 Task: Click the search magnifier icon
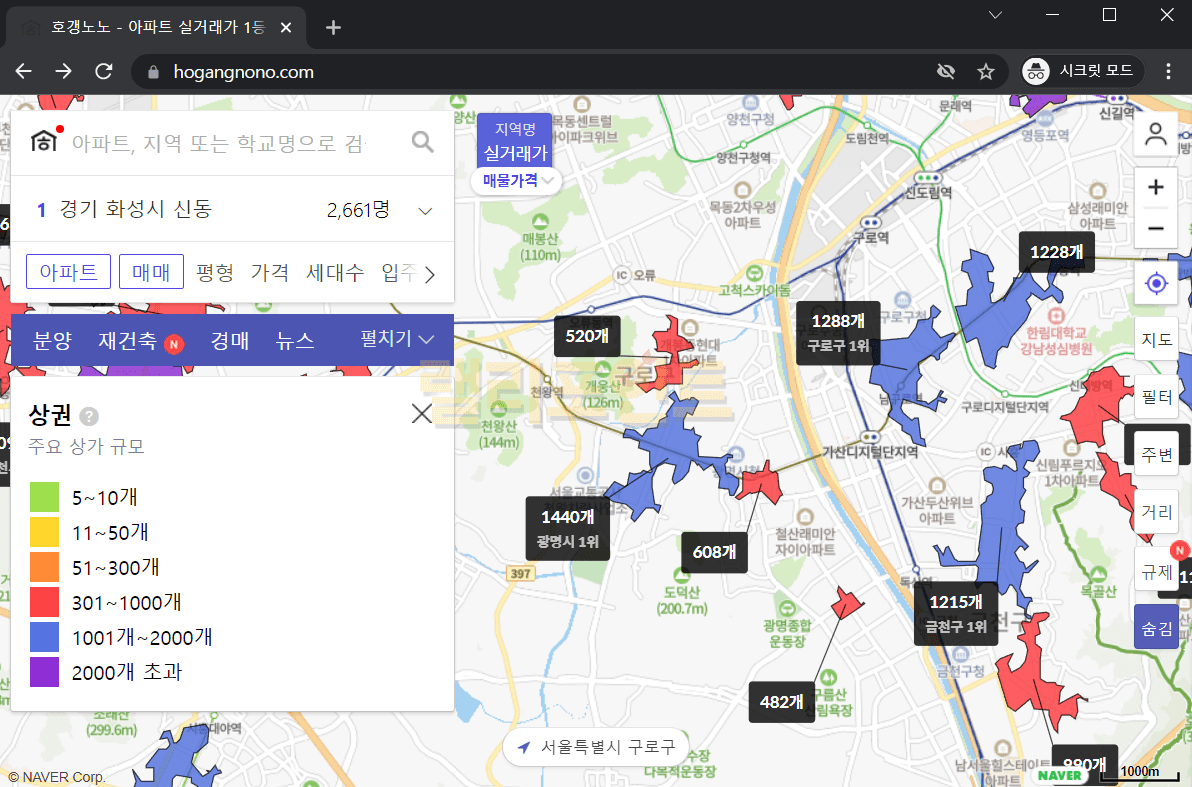423,142
